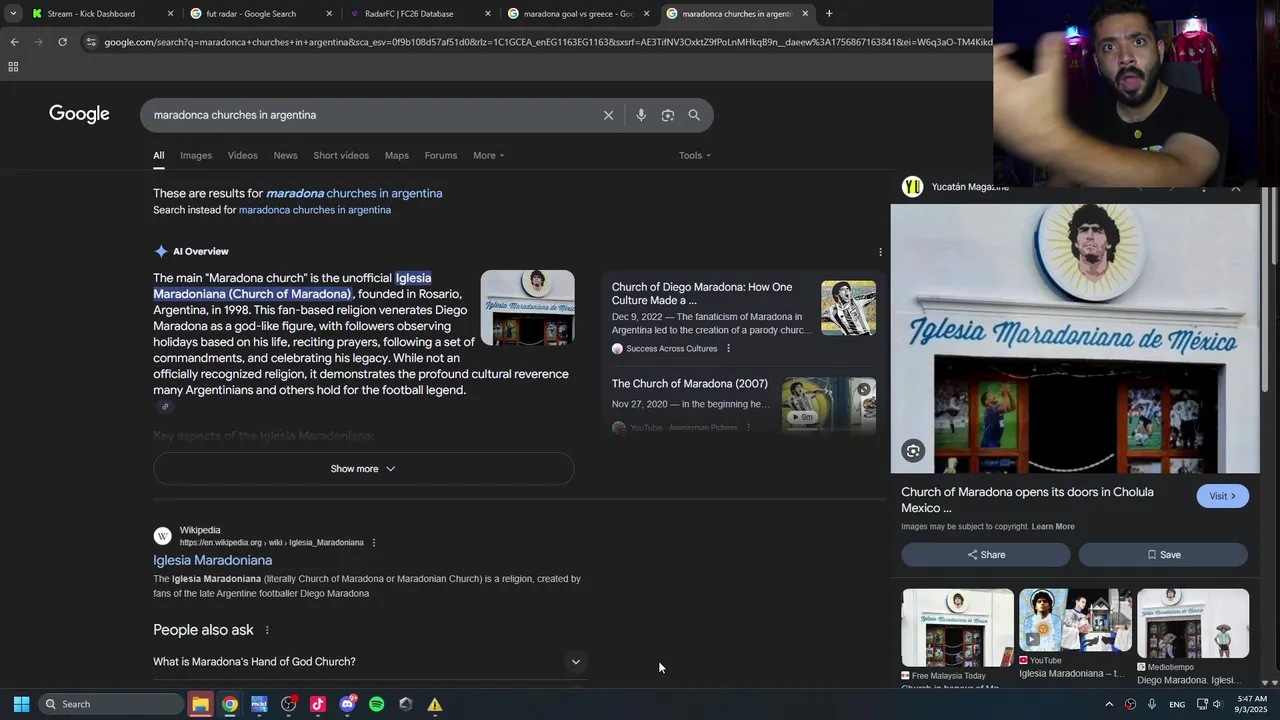Switch to the Stream - Kick Dashboard tab
The width and height of the screenshot is (1280, 720).
point(100,14)
